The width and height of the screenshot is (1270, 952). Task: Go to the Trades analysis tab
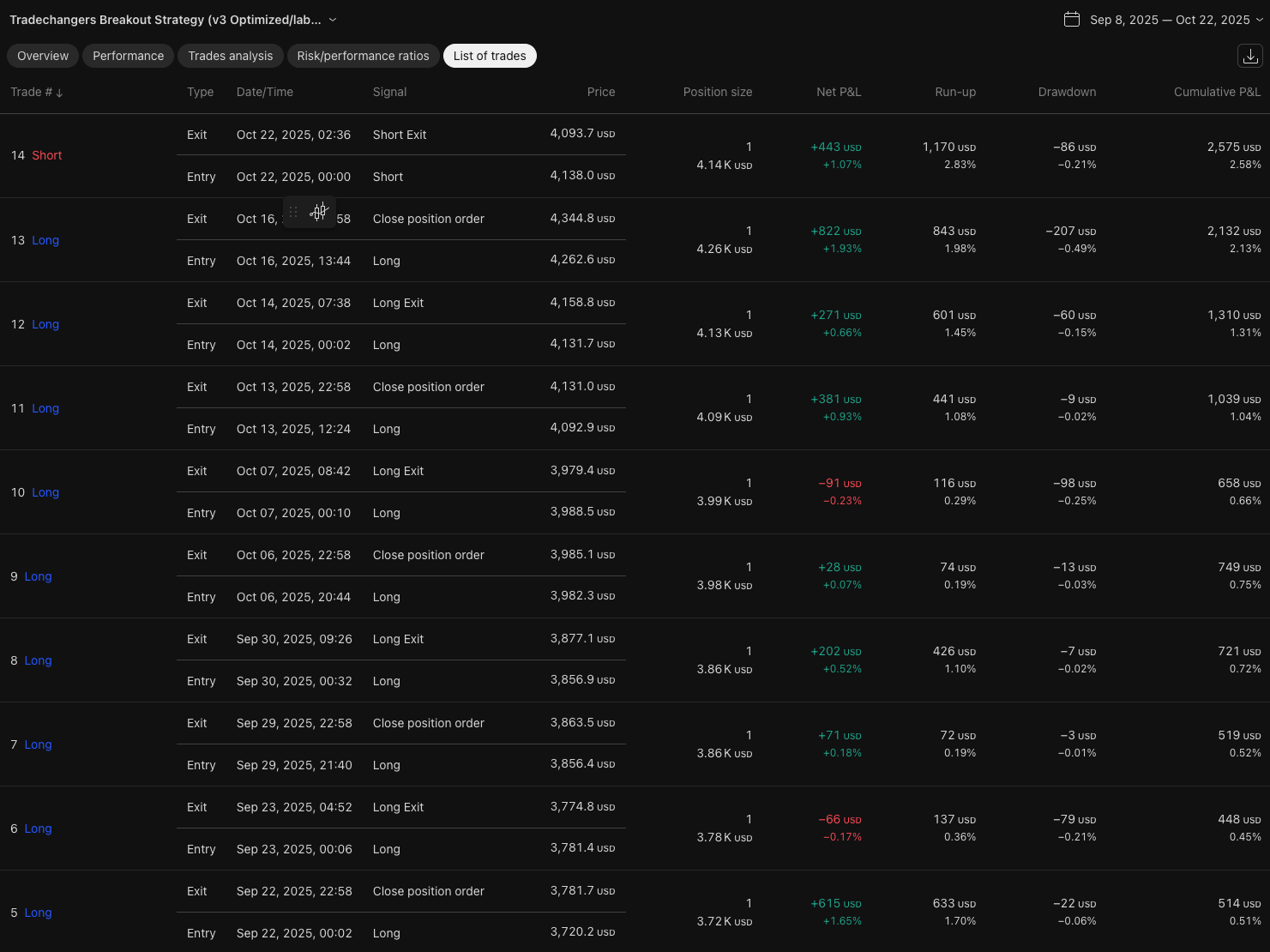[230, 56]
